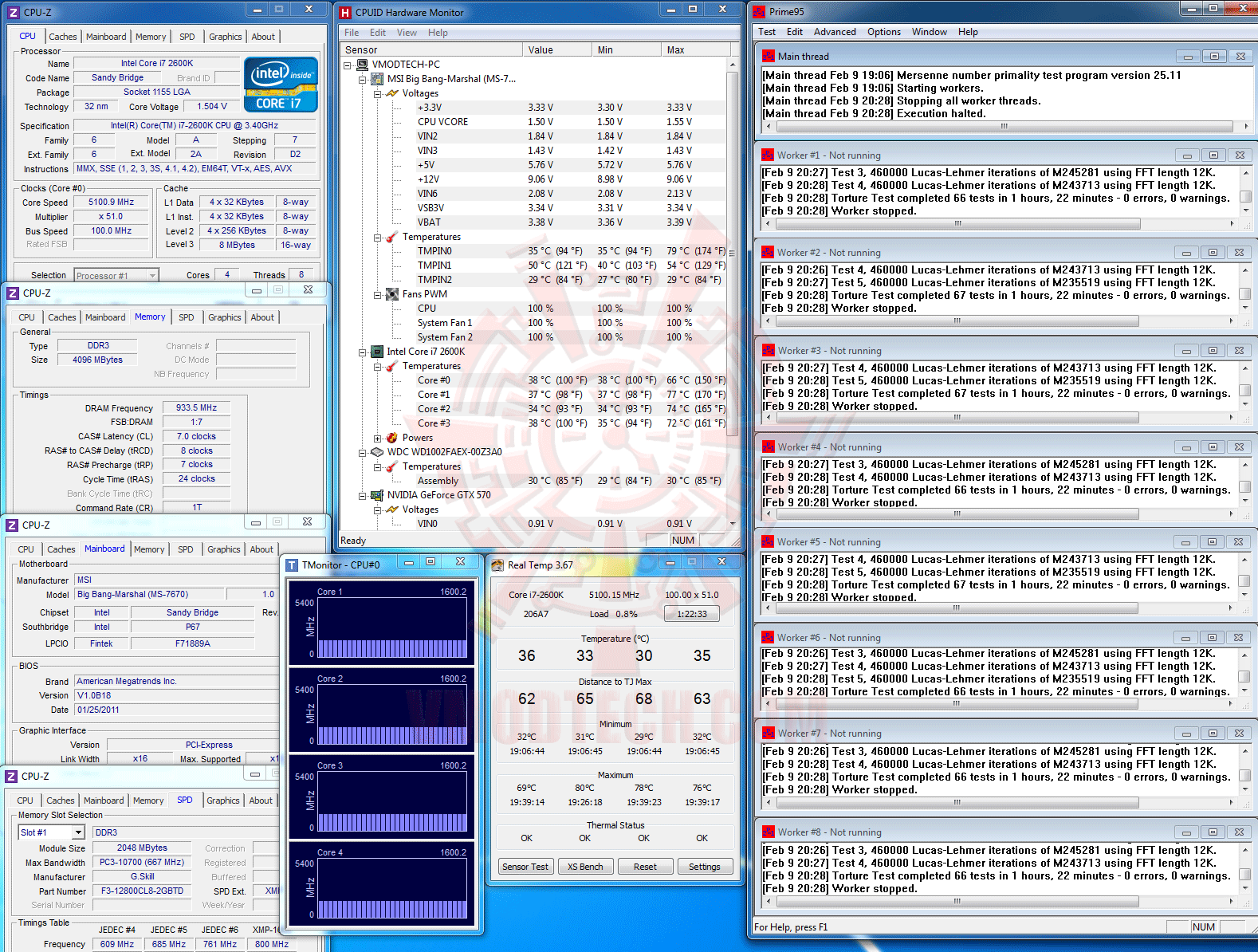This screenshot has width=1258, height=952.
Task: Switch to the Caches tab in top CPU-Z
Action: (x=63, y=37)
